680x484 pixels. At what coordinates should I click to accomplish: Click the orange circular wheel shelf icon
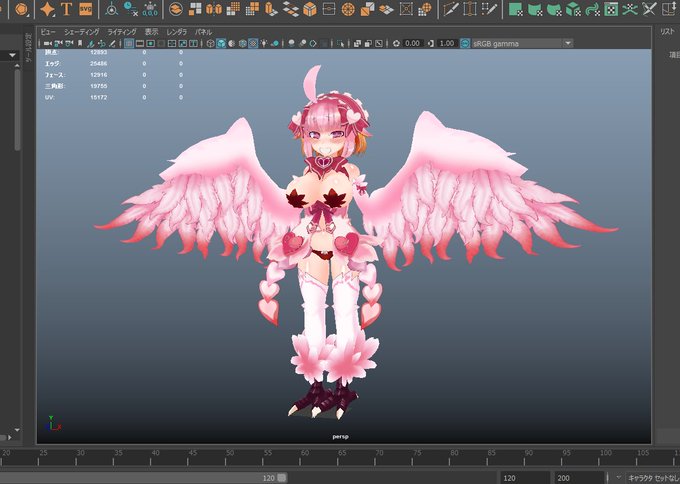pos(348,9)
